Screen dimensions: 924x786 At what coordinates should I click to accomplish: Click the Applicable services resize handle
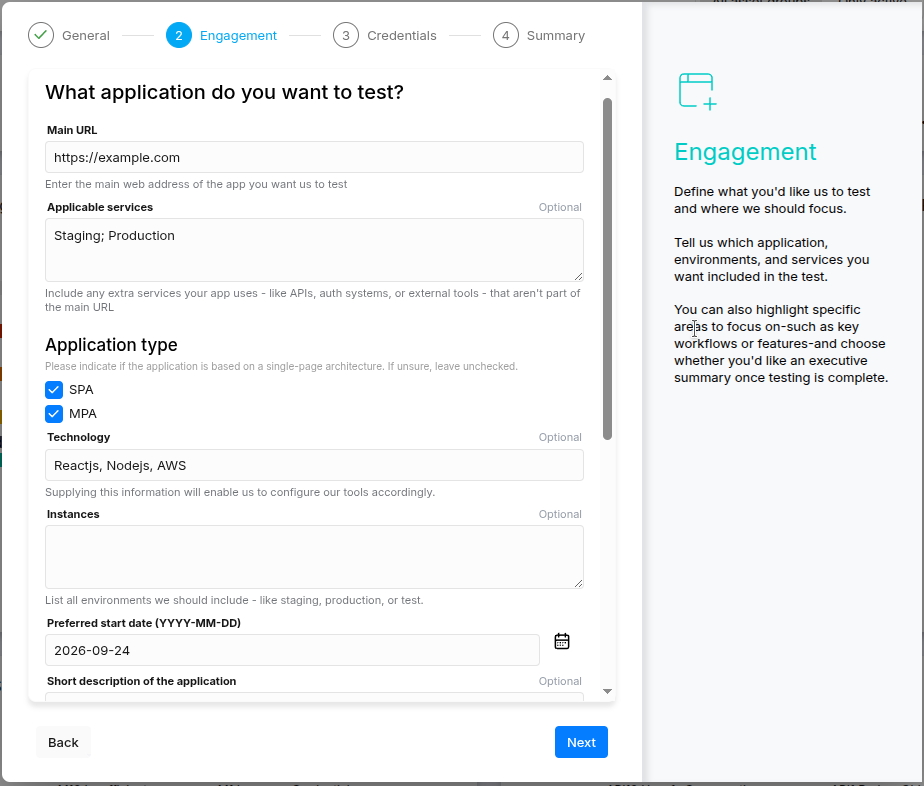[578, 276]
